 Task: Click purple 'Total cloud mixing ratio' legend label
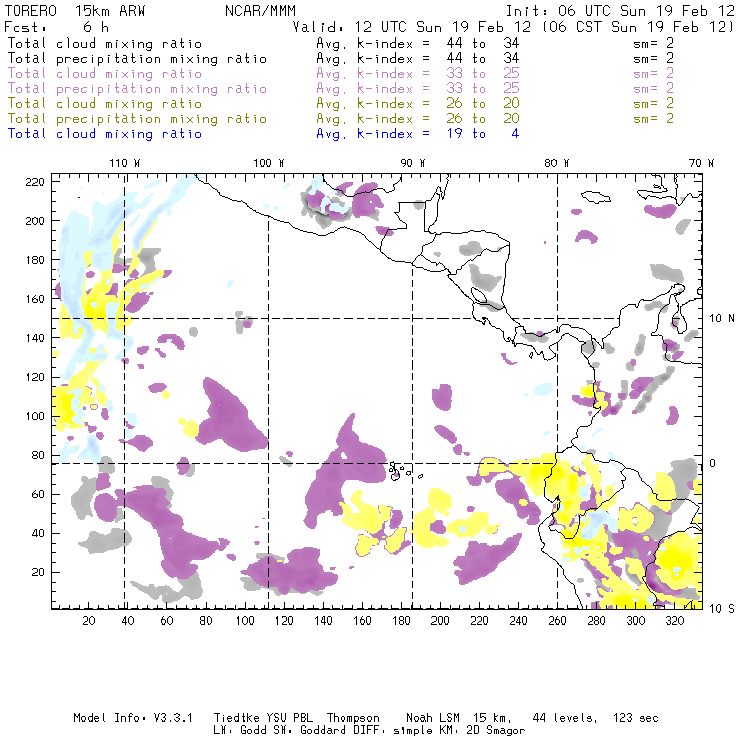105,74
